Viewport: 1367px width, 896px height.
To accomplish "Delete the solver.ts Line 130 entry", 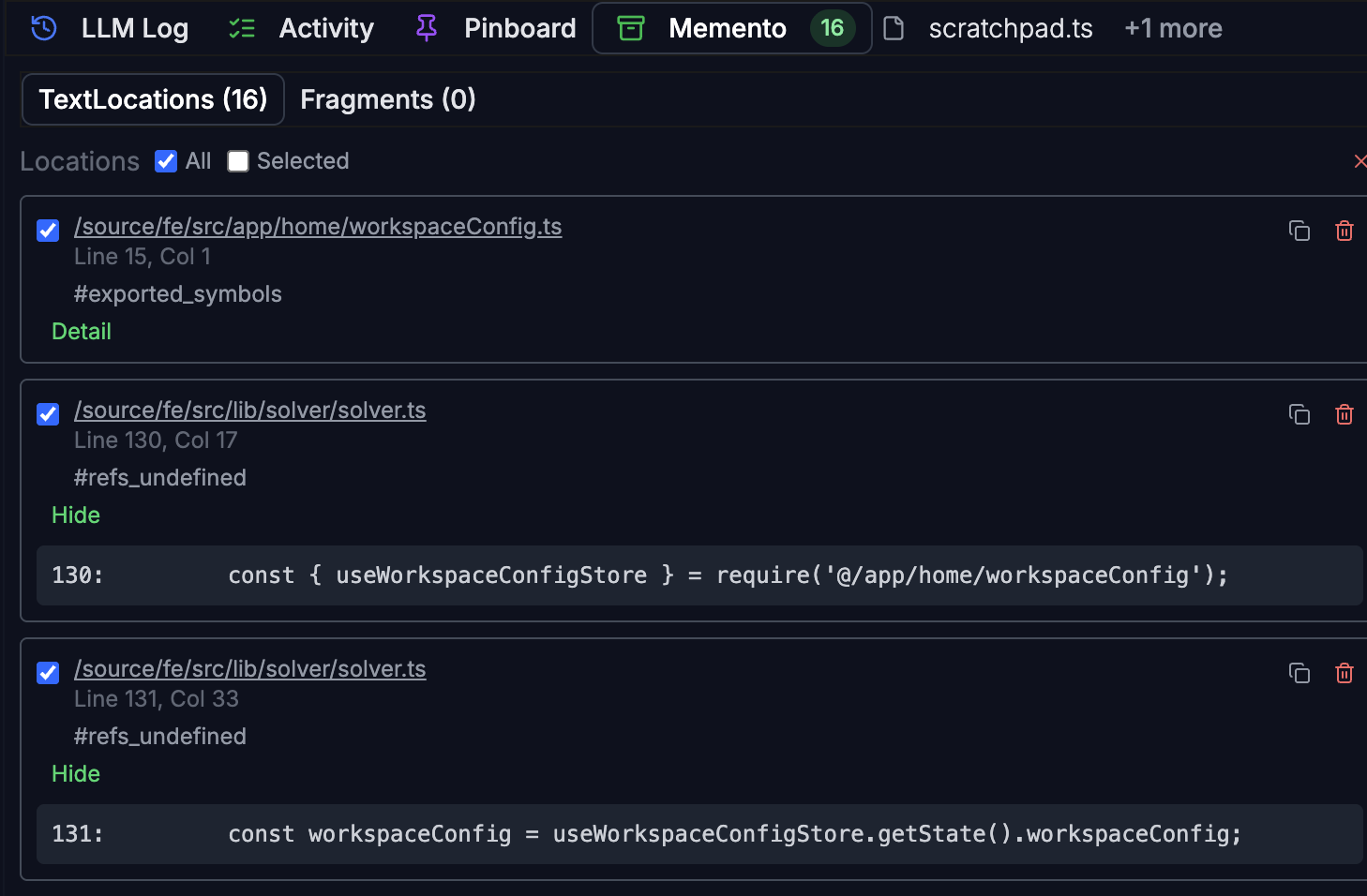I will pyautogui.click(x=1344, y=414).
